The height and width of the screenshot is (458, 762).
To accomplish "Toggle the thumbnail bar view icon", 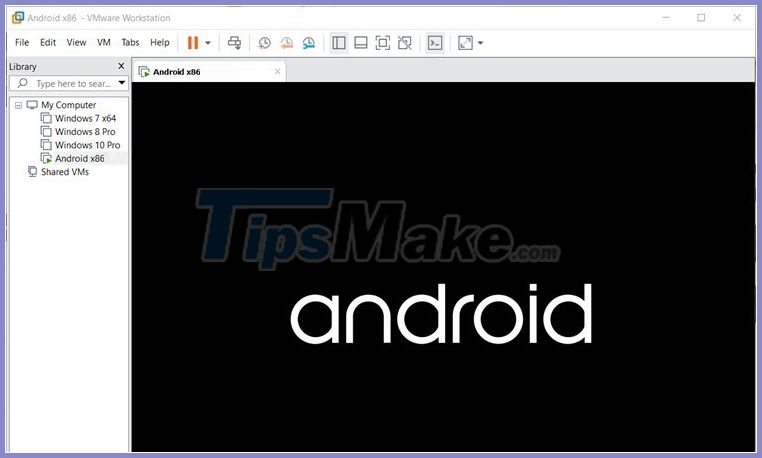I will click(x=361, y=43).
